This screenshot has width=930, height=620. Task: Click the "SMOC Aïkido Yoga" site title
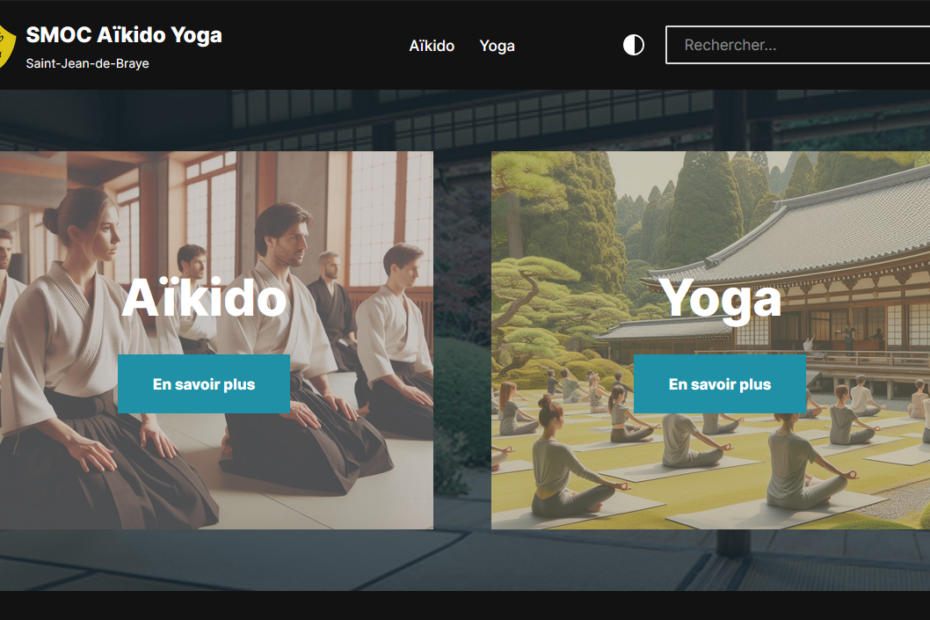pyautogui.click(x=124, y=35)
